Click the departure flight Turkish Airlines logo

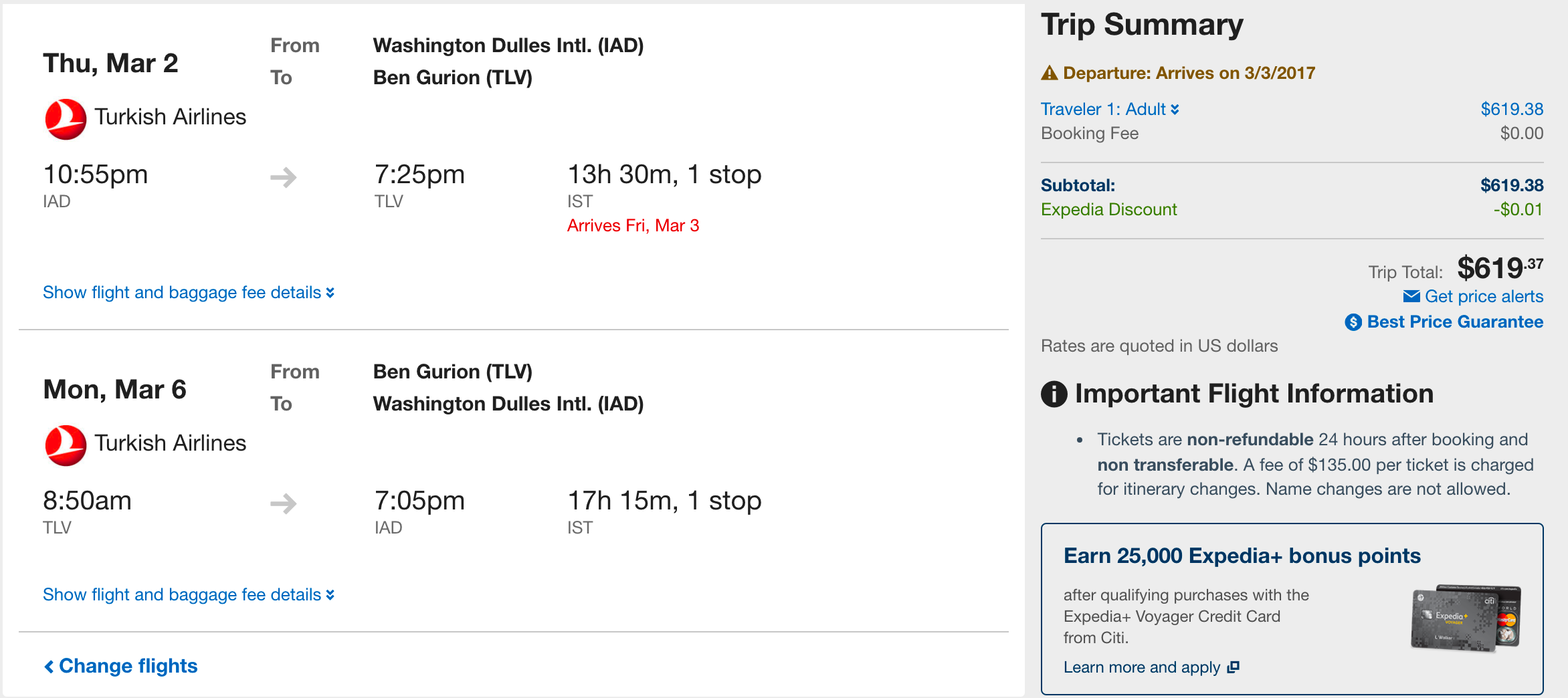click(x=66, y=119)
